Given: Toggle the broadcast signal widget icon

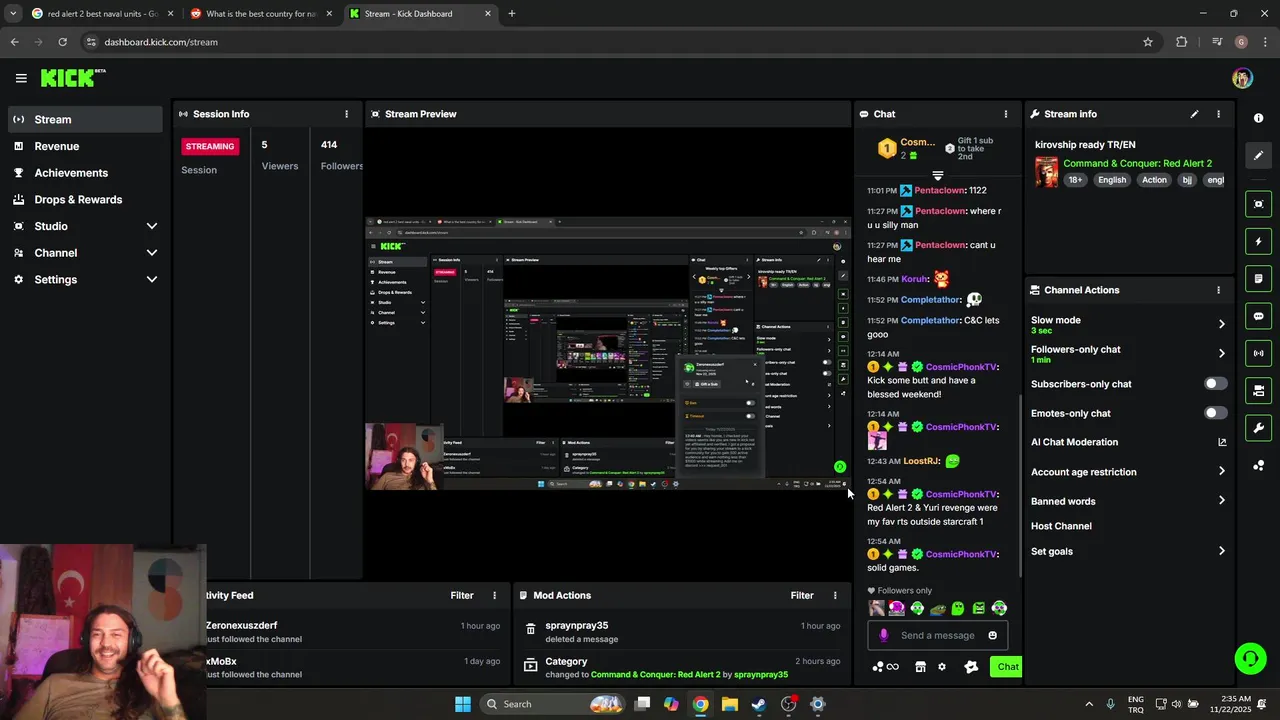Looking at the screenshot, I should (1258, 353).
